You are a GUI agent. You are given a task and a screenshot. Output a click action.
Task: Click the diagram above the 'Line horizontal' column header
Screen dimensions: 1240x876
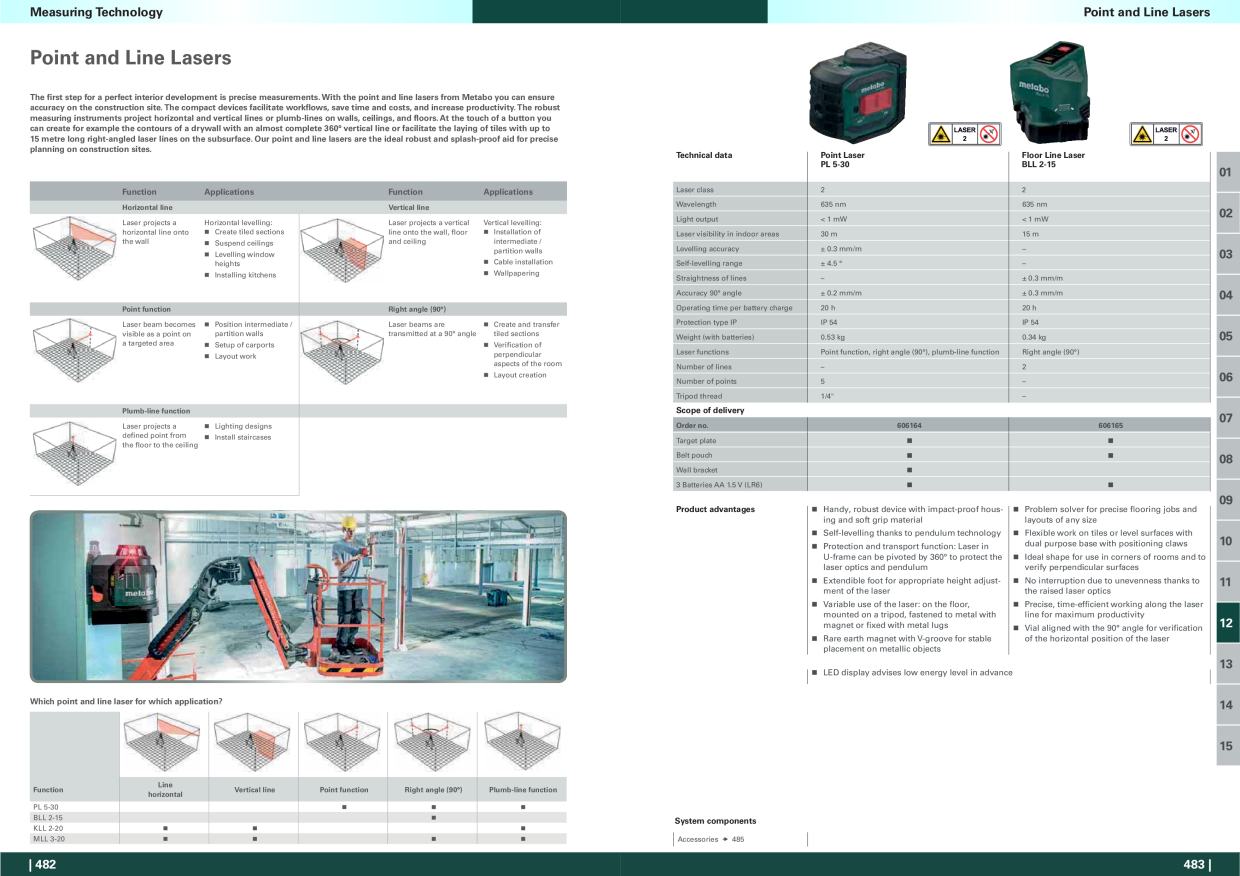click(x=164, y=743)
